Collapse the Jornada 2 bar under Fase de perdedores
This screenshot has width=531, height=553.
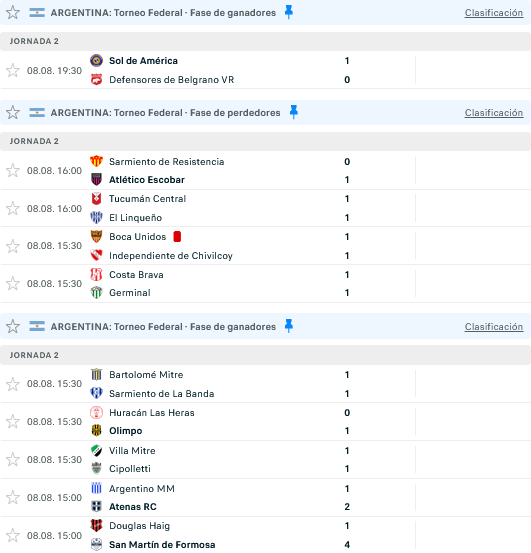pos(266,141)
